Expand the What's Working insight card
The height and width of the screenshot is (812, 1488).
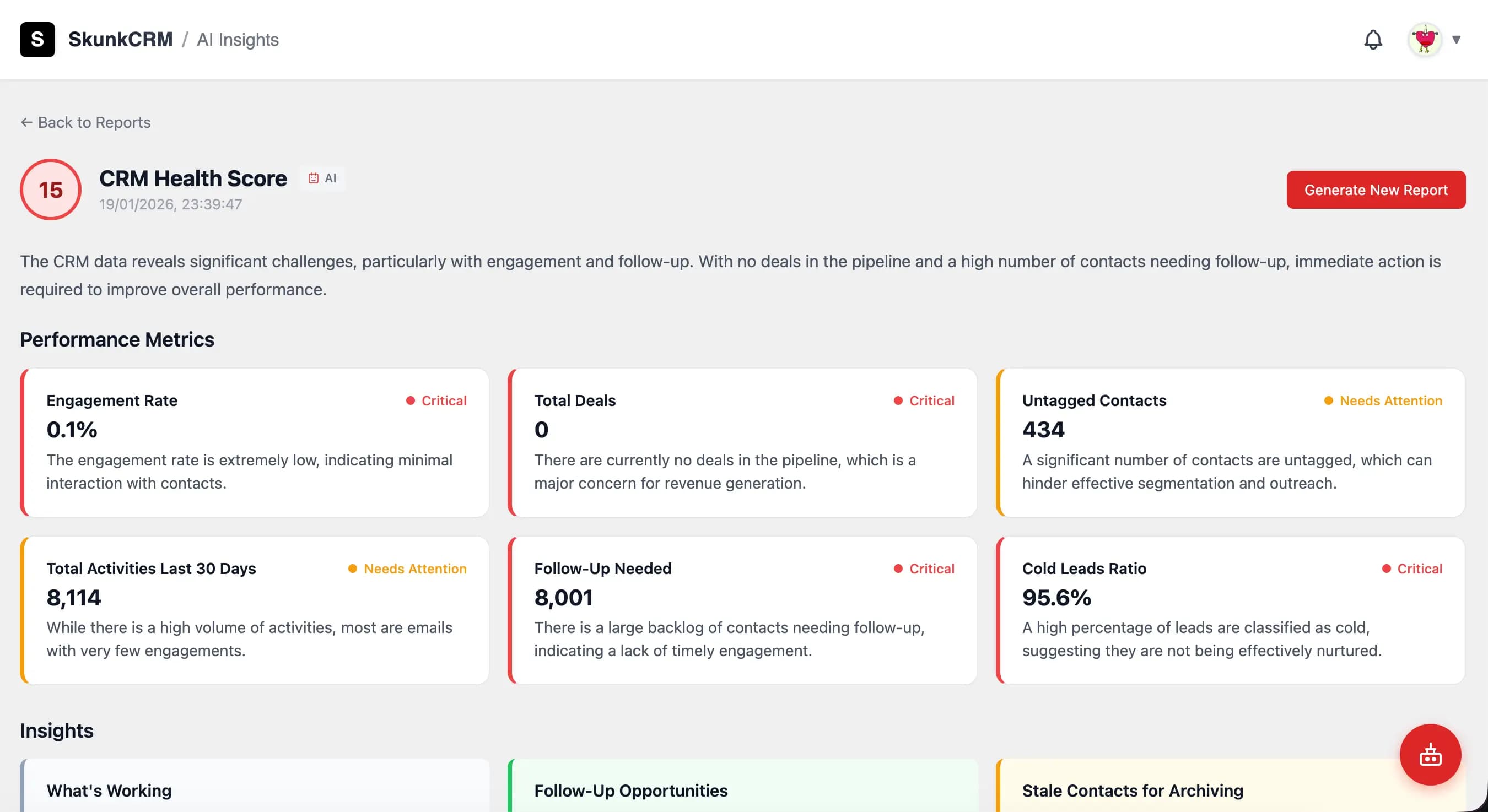coord(254,790)
